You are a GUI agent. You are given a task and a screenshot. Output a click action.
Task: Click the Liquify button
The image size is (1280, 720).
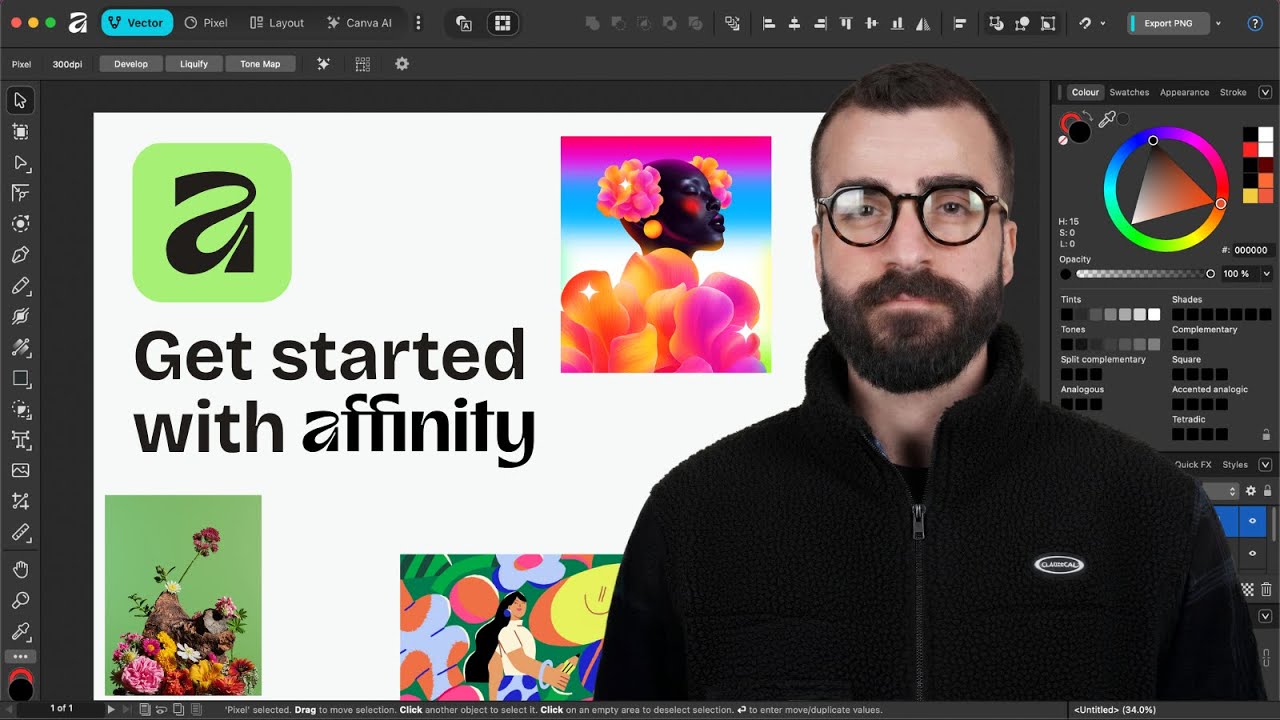[x=194, y=64]
